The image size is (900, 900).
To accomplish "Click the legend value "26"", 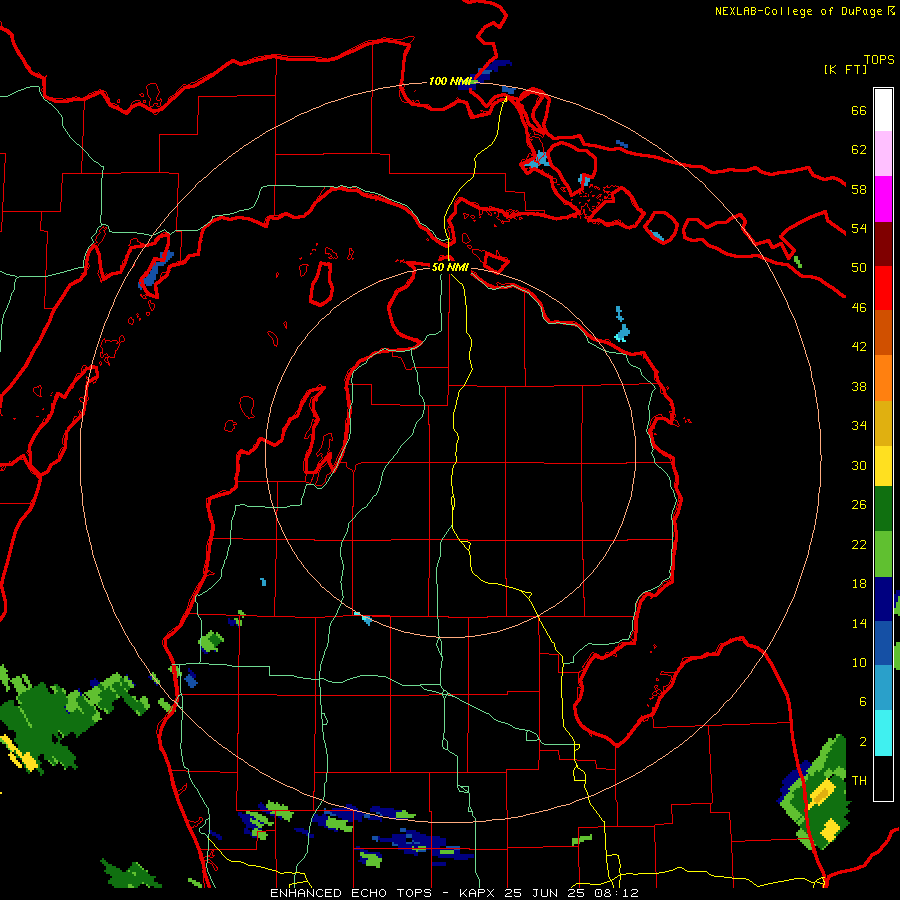I will click(859, 505).
